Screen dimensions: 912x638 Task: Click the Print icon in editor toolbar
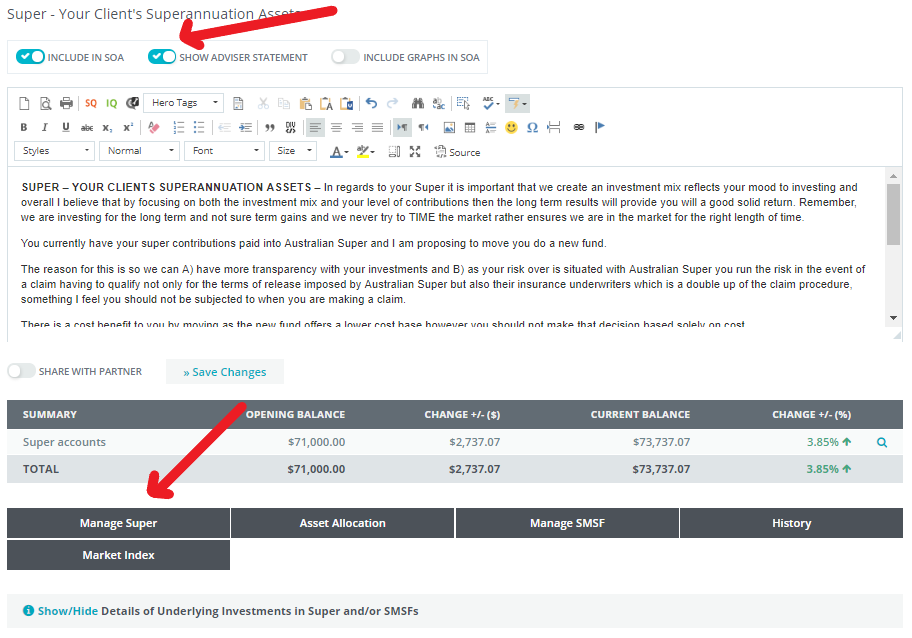tap(66, 103)
